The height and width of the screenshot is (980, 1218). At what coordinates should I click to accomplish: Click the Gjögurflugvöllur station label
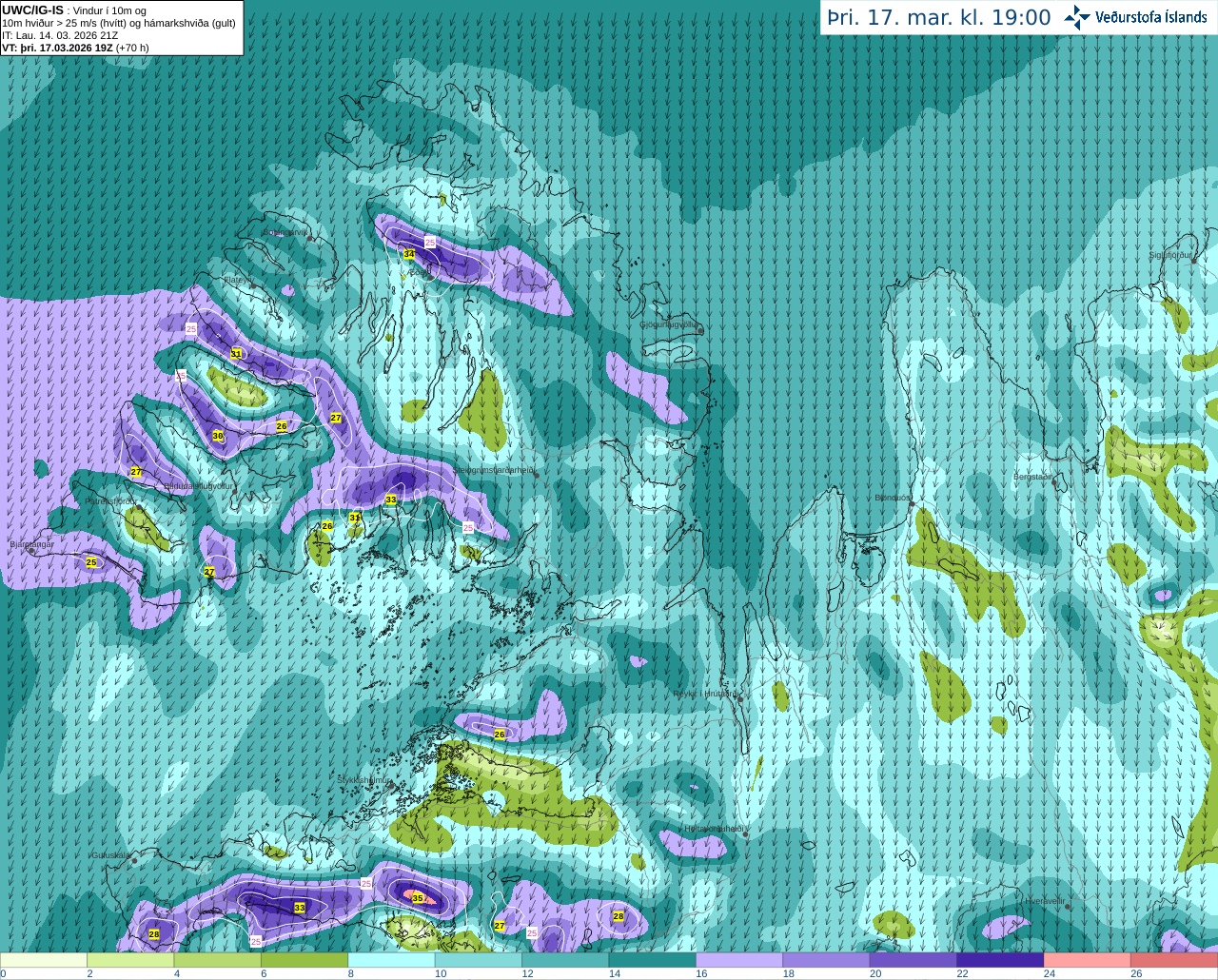click(x=669, y=324)
